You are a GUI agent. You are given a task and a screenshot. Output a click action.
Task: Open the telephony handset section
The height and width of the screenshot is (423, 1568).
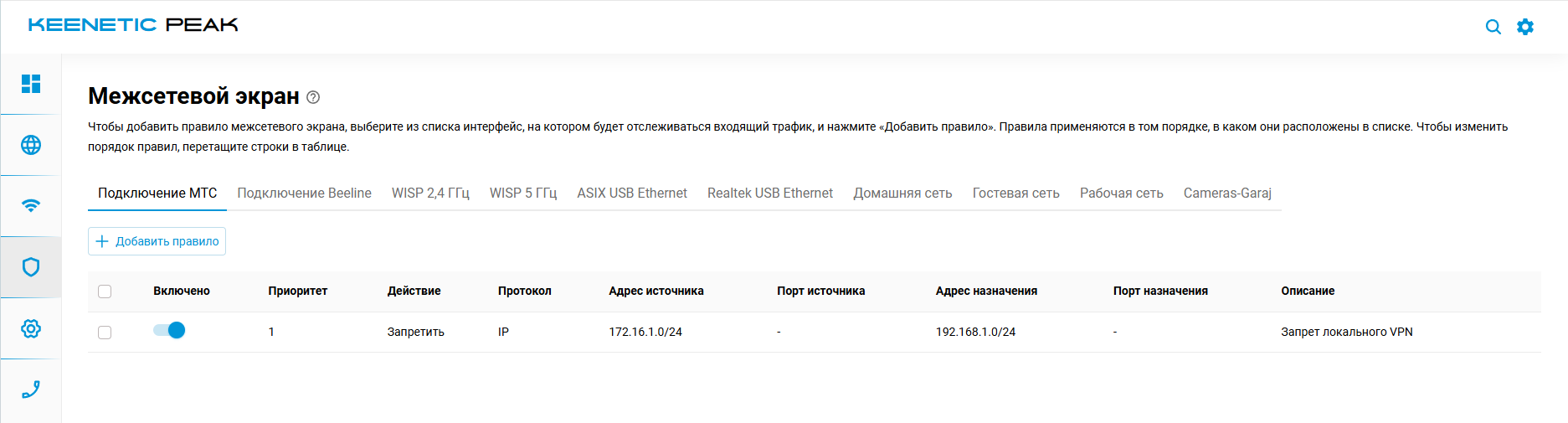tap(31, 389)
